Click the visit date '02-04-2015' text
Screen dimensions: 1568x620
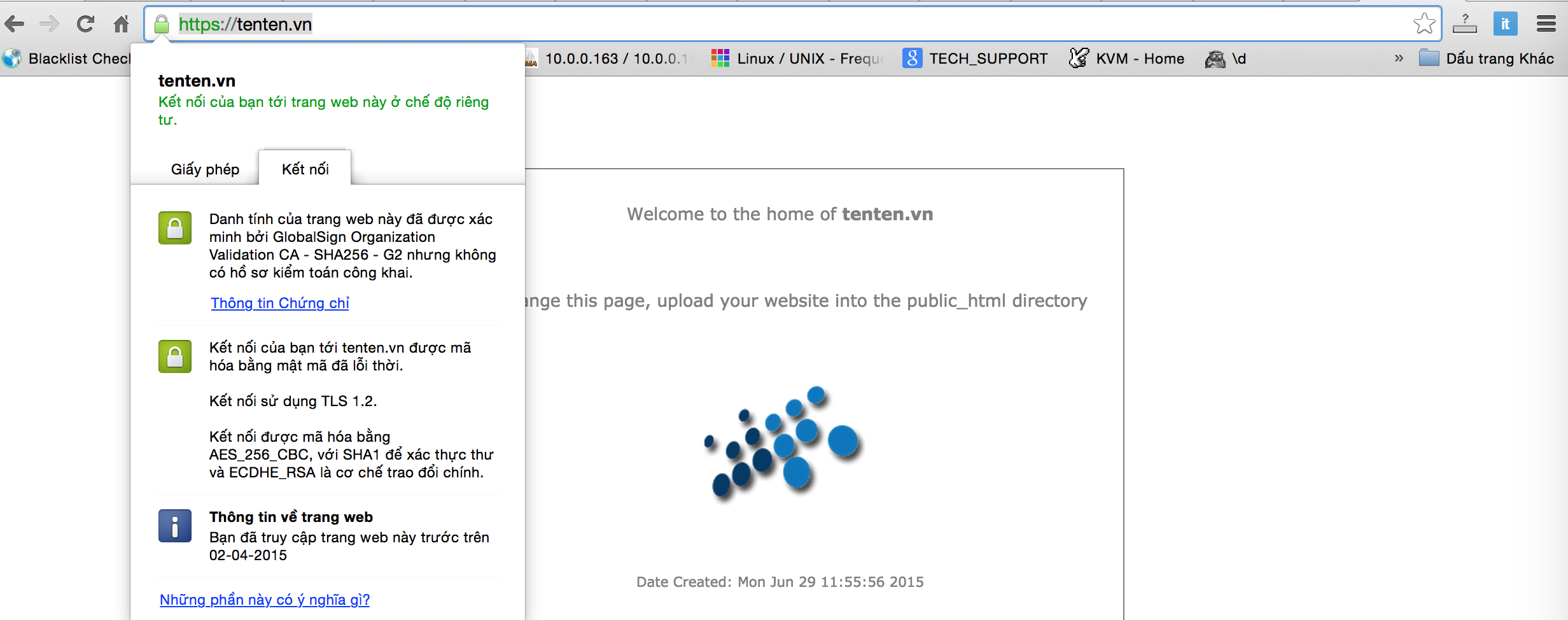click(x=248, y=555)
